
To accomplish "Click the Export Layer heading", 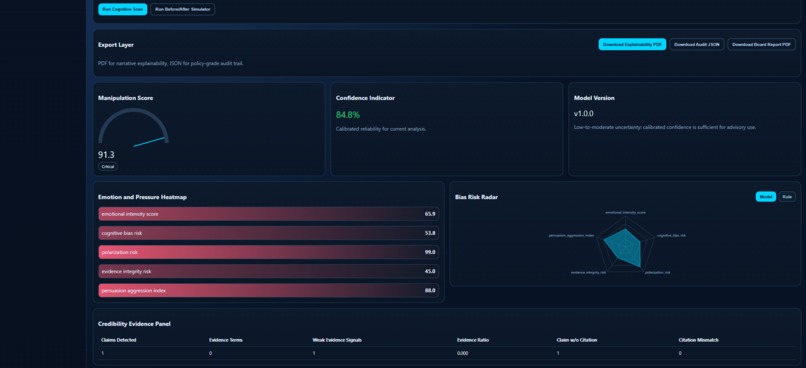I will click(x=116, y=45).
